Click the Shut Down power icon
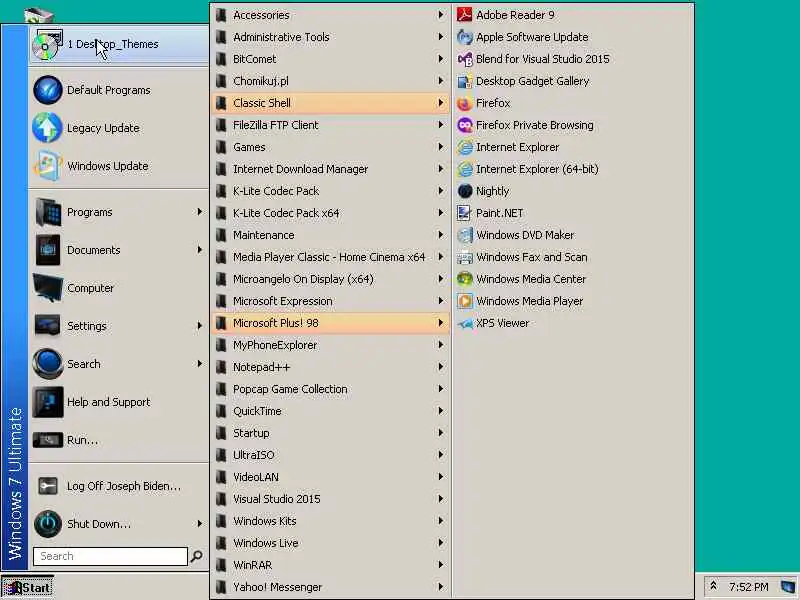Image resolution: width=800 pixels, height=600 pixels. coord(47,524)
